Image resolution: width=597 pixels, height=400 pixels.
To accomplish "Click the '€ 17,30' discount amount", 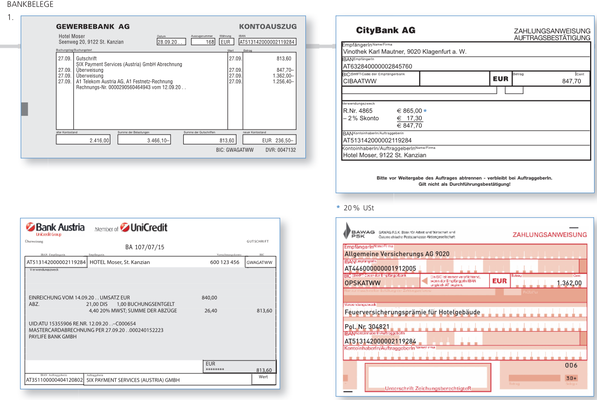I will coord(409,118).
